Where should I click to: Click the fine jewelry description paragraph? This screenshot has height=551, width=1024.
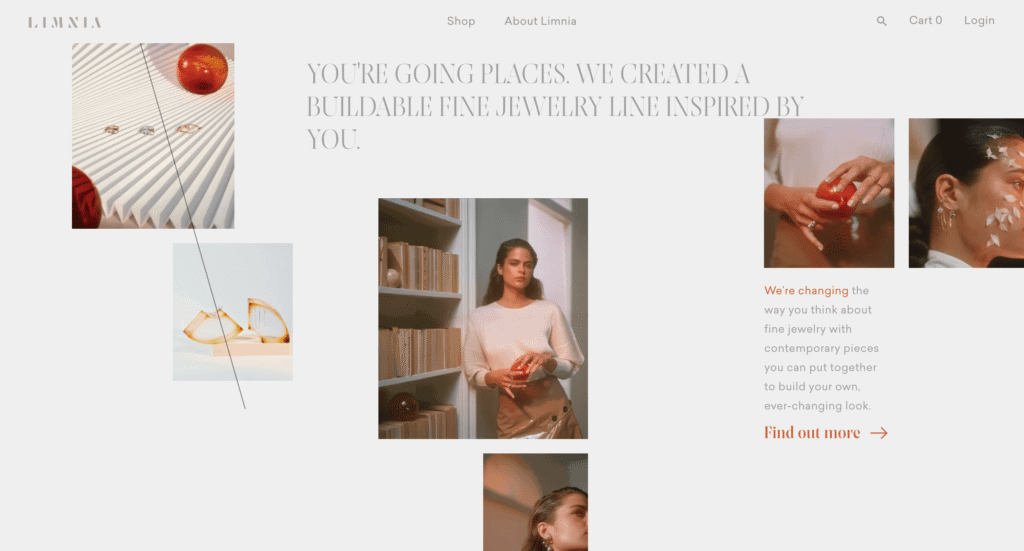click(822, 348)
